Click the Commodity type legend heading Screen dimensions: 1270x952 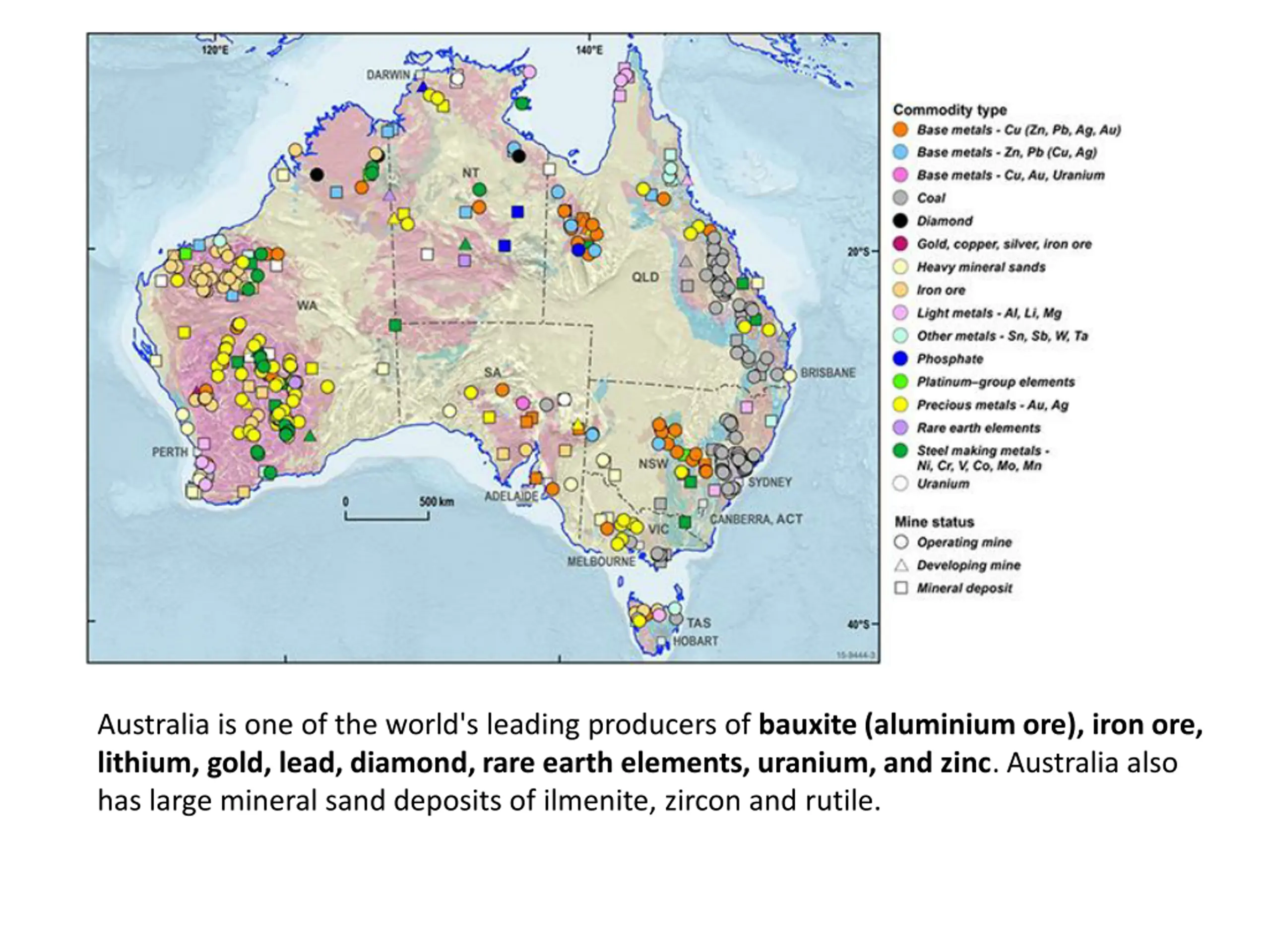click(x=949, y=110)
